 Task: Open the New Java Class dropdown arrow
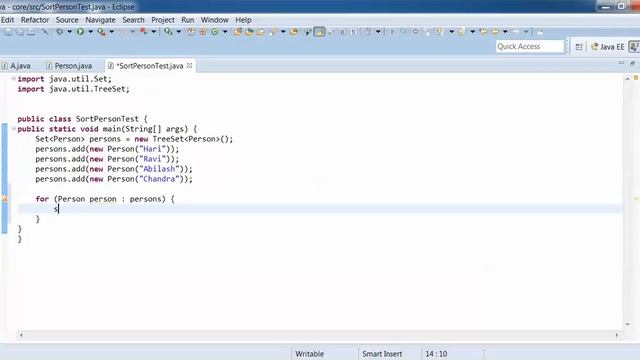[x=225, y=31]
